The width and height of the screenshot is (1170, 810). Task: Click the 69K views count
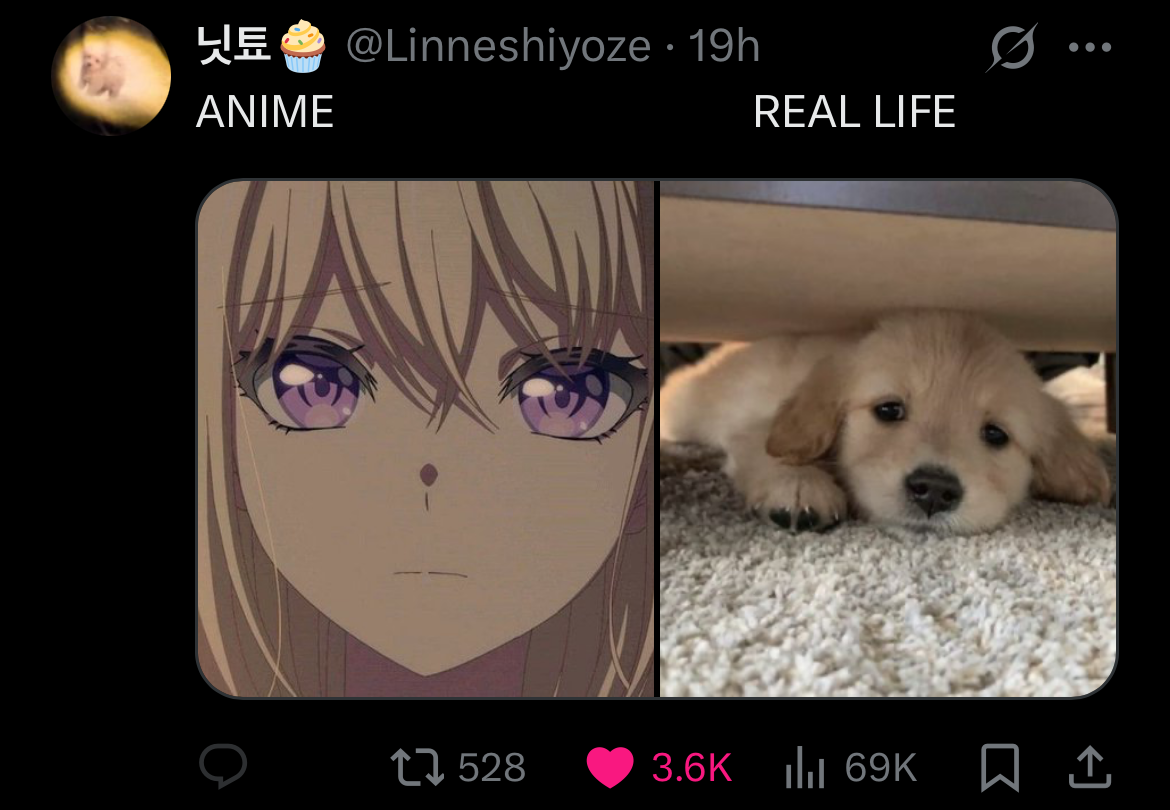coord(880,767)
